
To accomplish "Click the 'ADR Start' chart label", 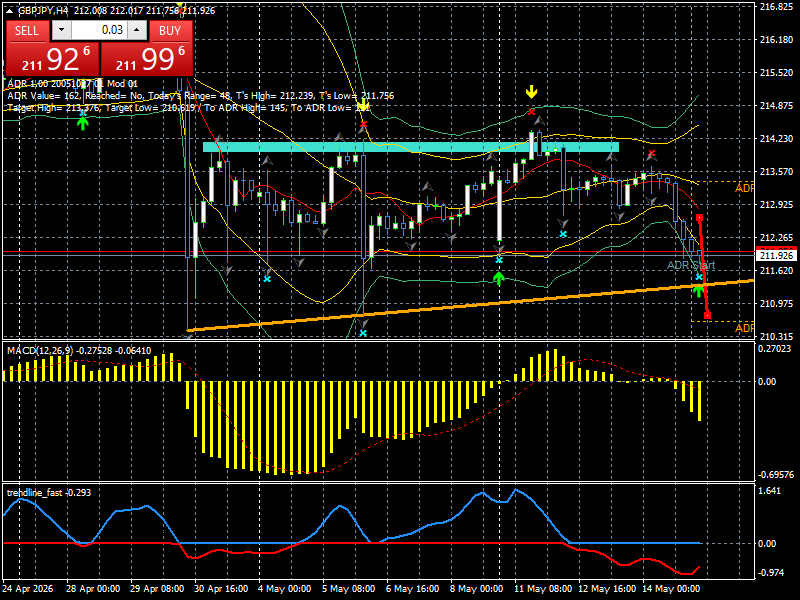I will (691, 265).
